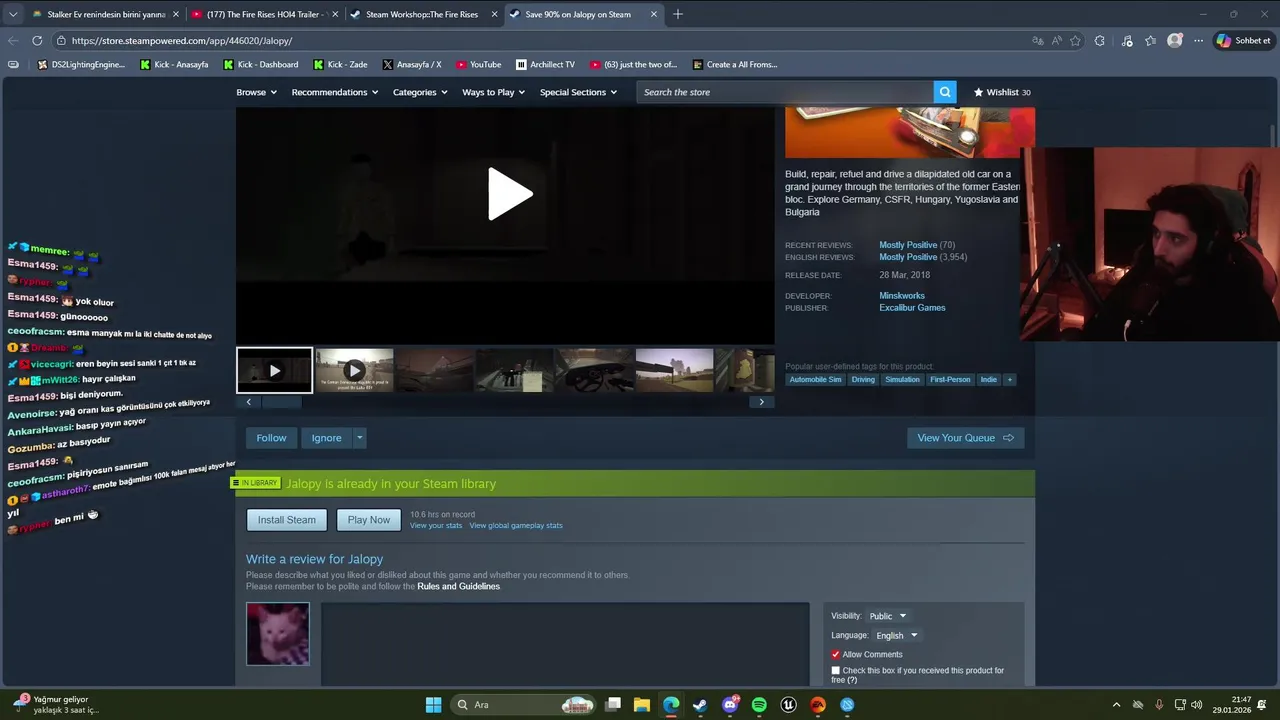Click the Edge icon on the taskbar
The width and height of the screenshot is (1280, 720).
(671, 705)
